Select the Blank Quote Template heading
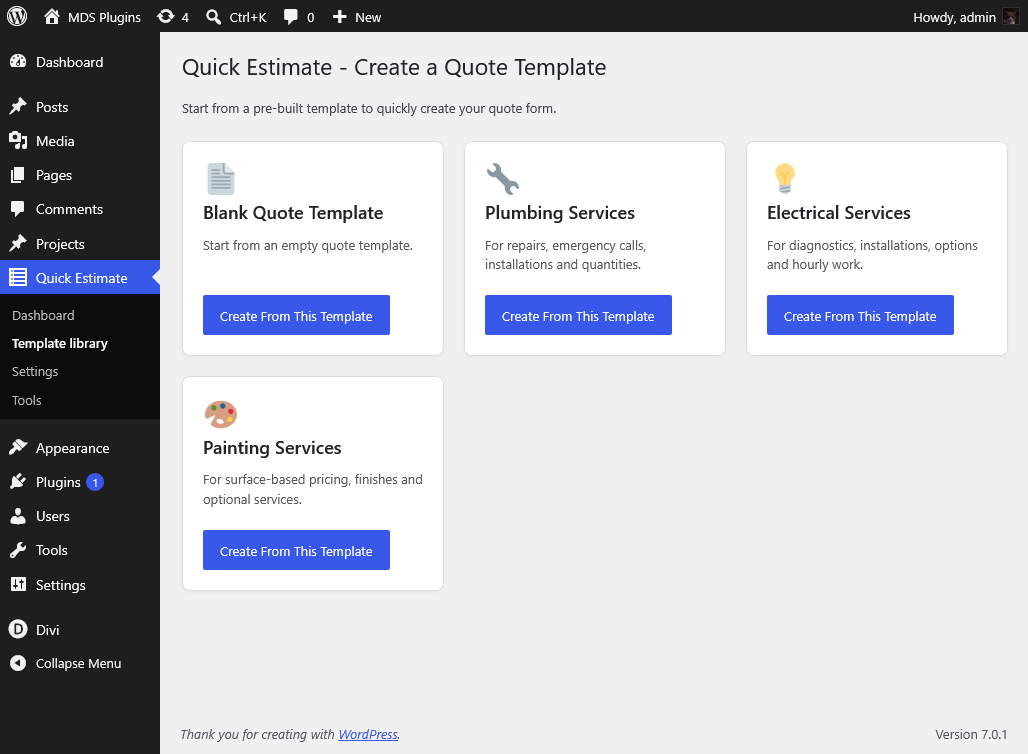1028x754 pixels. click(293, 213)
